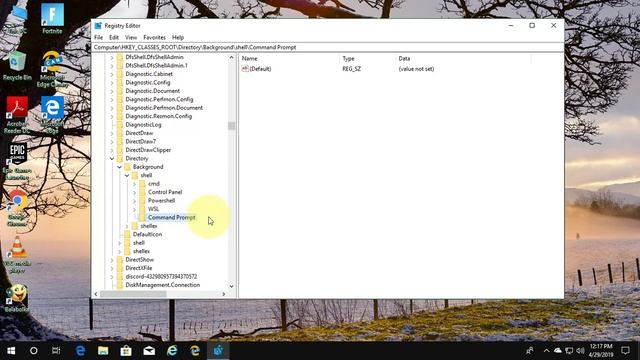
Task: Expand the DirectDraw key
Action: point(112,133)
